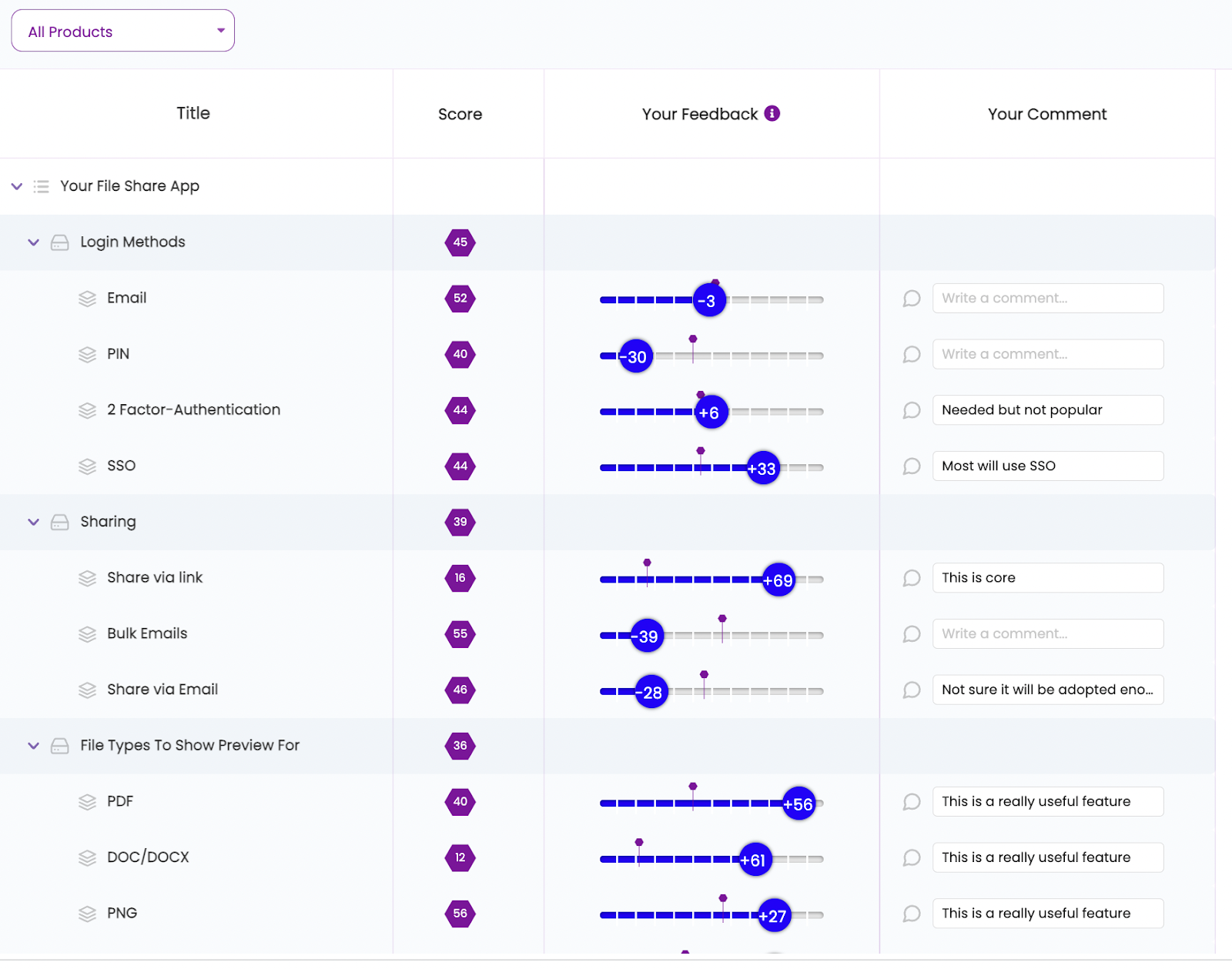This screenshot has width=1232, height=969.
Task: Select the layers icon next to PIN
Action: [85, 355]
